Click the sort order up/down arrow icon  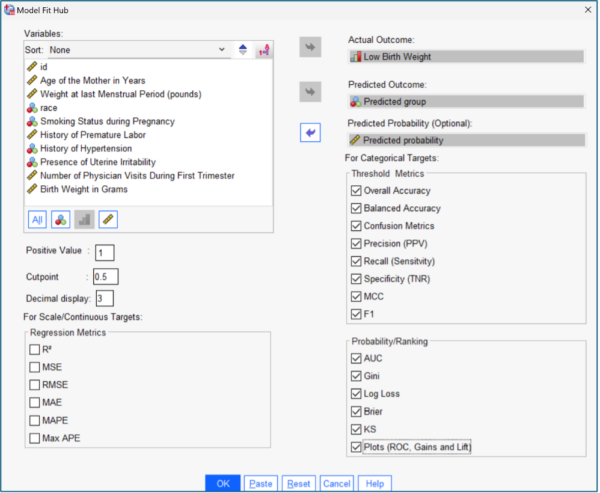click(243, 50)
